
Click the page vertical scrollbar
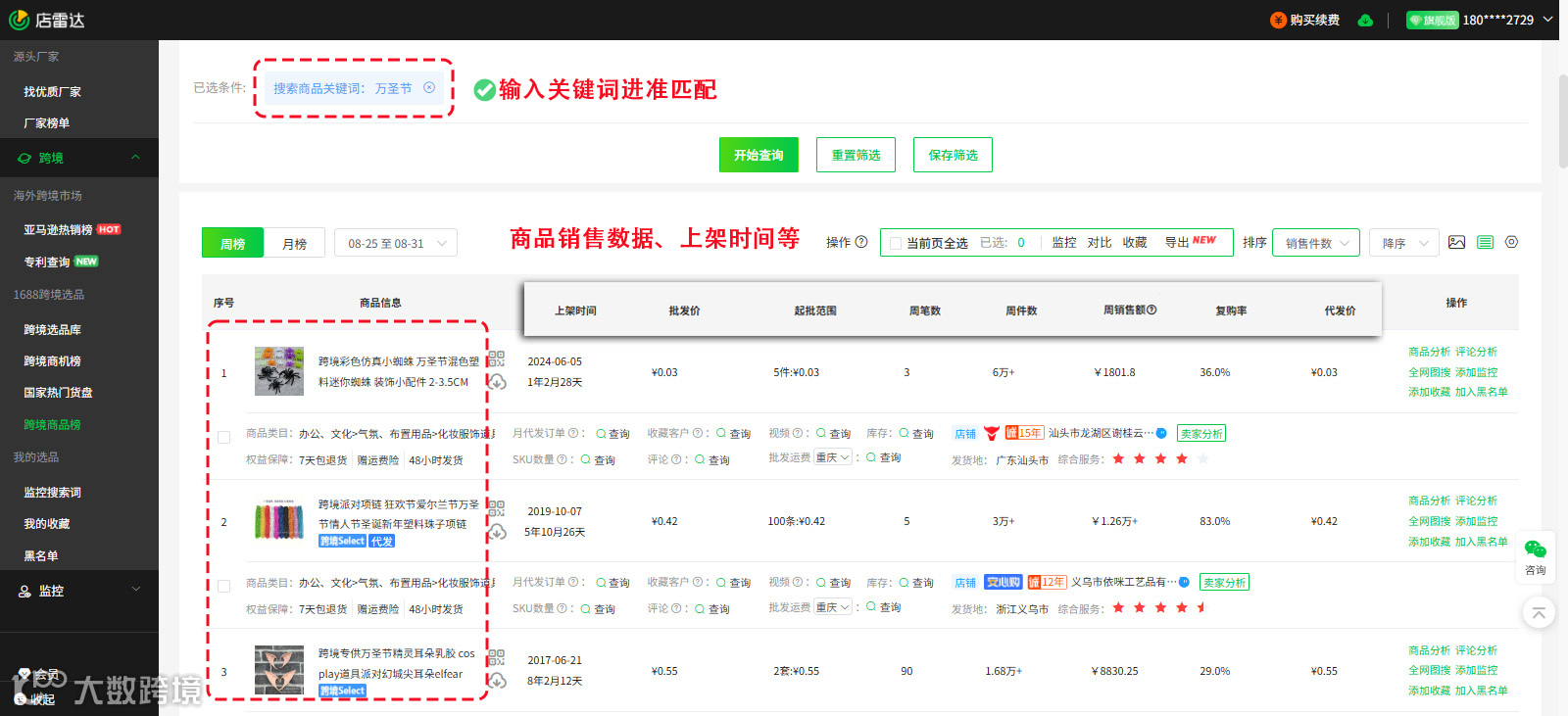pyautogui.click(x=1562, y=122)
